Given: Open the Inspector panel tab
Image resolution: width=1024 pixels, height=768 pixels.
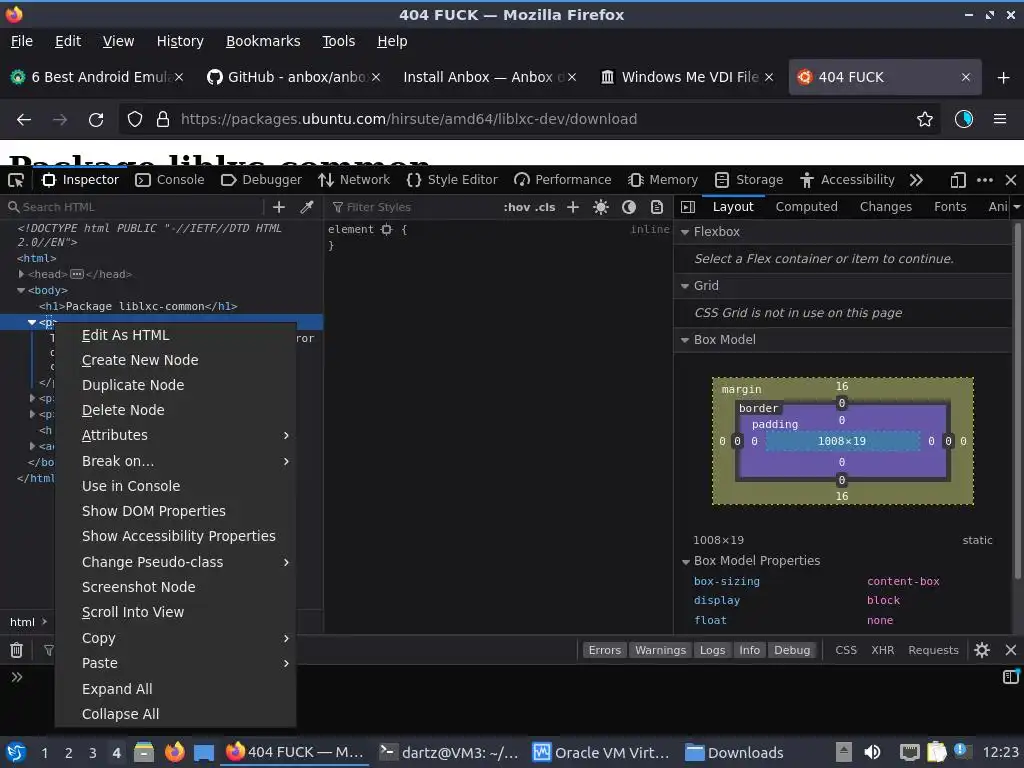Looking at the screenshot, I should tap(80, 180).
